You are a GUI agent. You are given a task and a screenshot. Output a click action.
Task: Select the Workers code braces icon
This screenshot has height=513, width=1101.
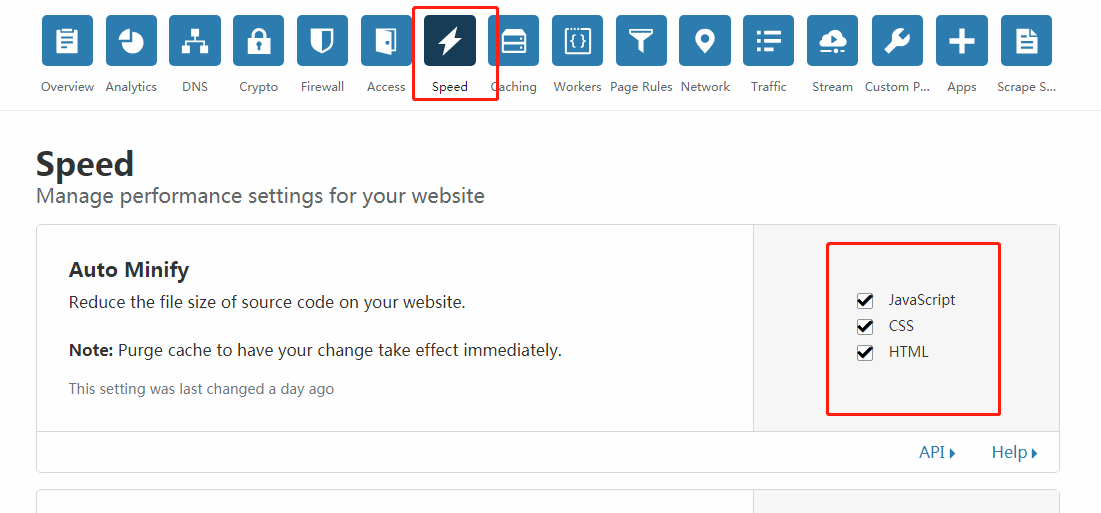(577, 41)
